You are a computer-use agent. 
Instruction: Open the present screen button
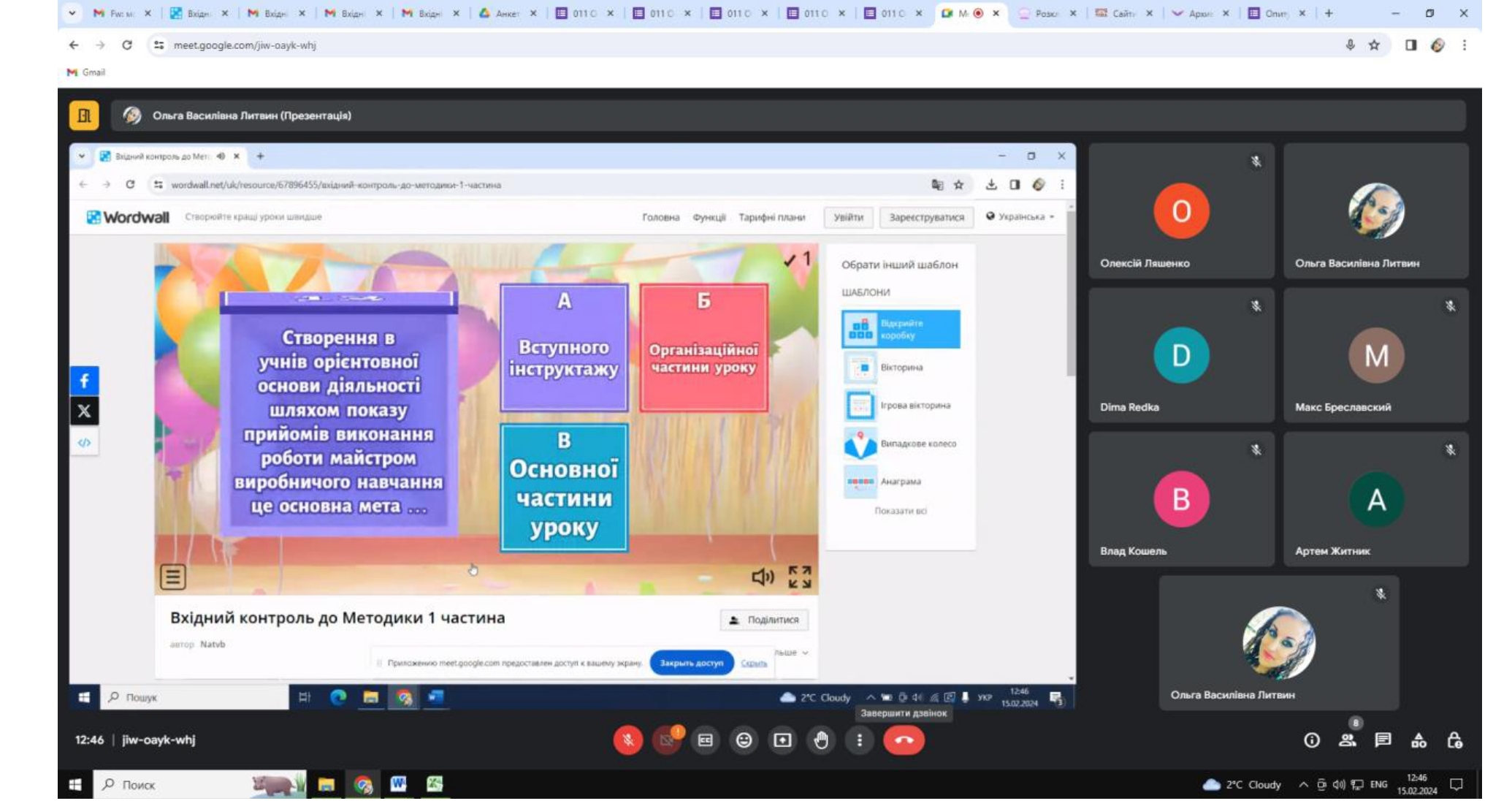click(x=782, y=740)
